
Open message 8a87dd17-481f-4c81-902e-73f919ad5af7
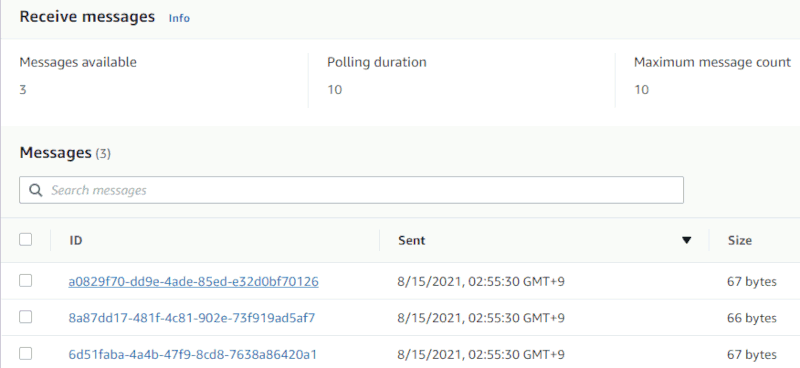192,318
